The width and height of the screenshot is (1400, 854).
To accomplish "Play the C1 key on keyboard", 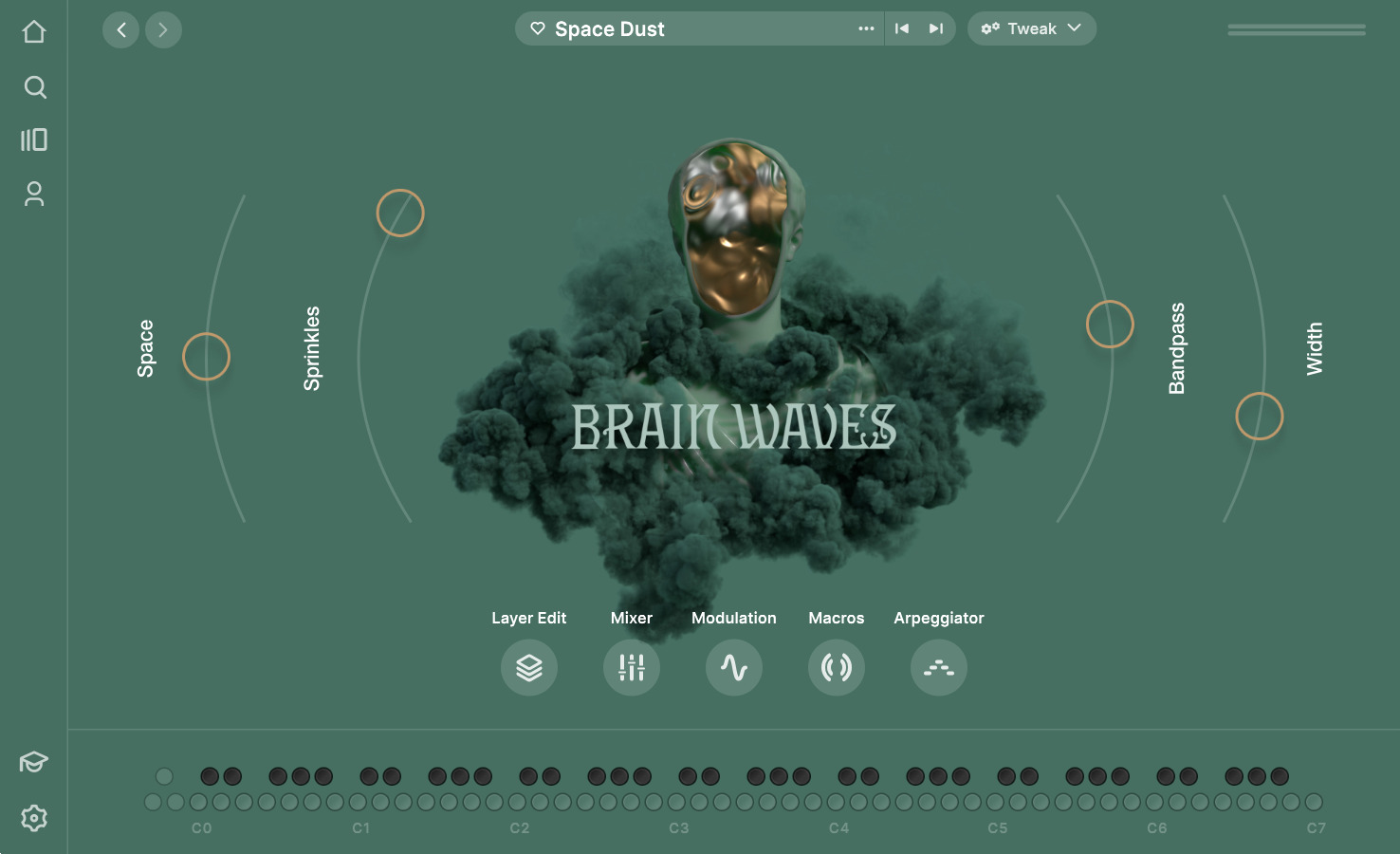I will click(x=358, y=803).
